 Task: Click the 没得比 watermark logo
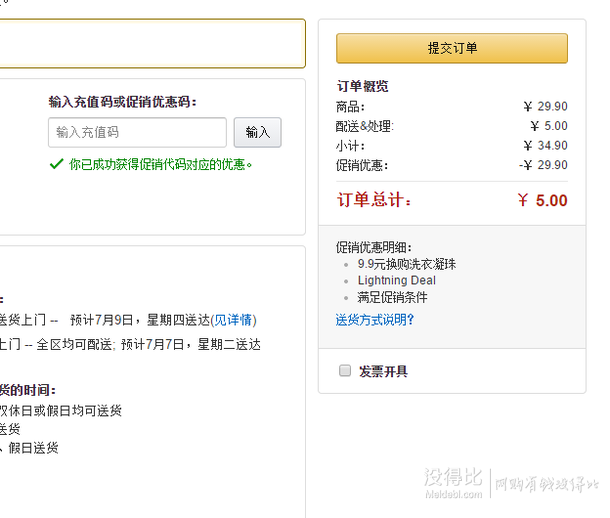click(453, 481)
